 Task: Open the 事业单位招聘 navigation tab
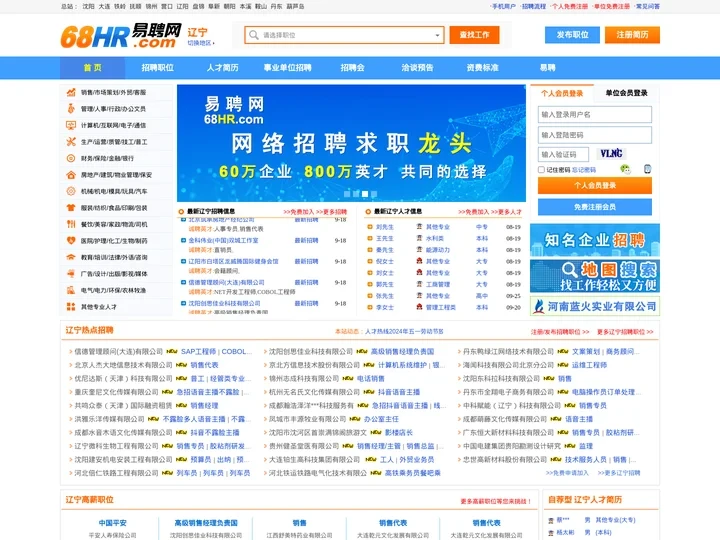coord(287,68)
